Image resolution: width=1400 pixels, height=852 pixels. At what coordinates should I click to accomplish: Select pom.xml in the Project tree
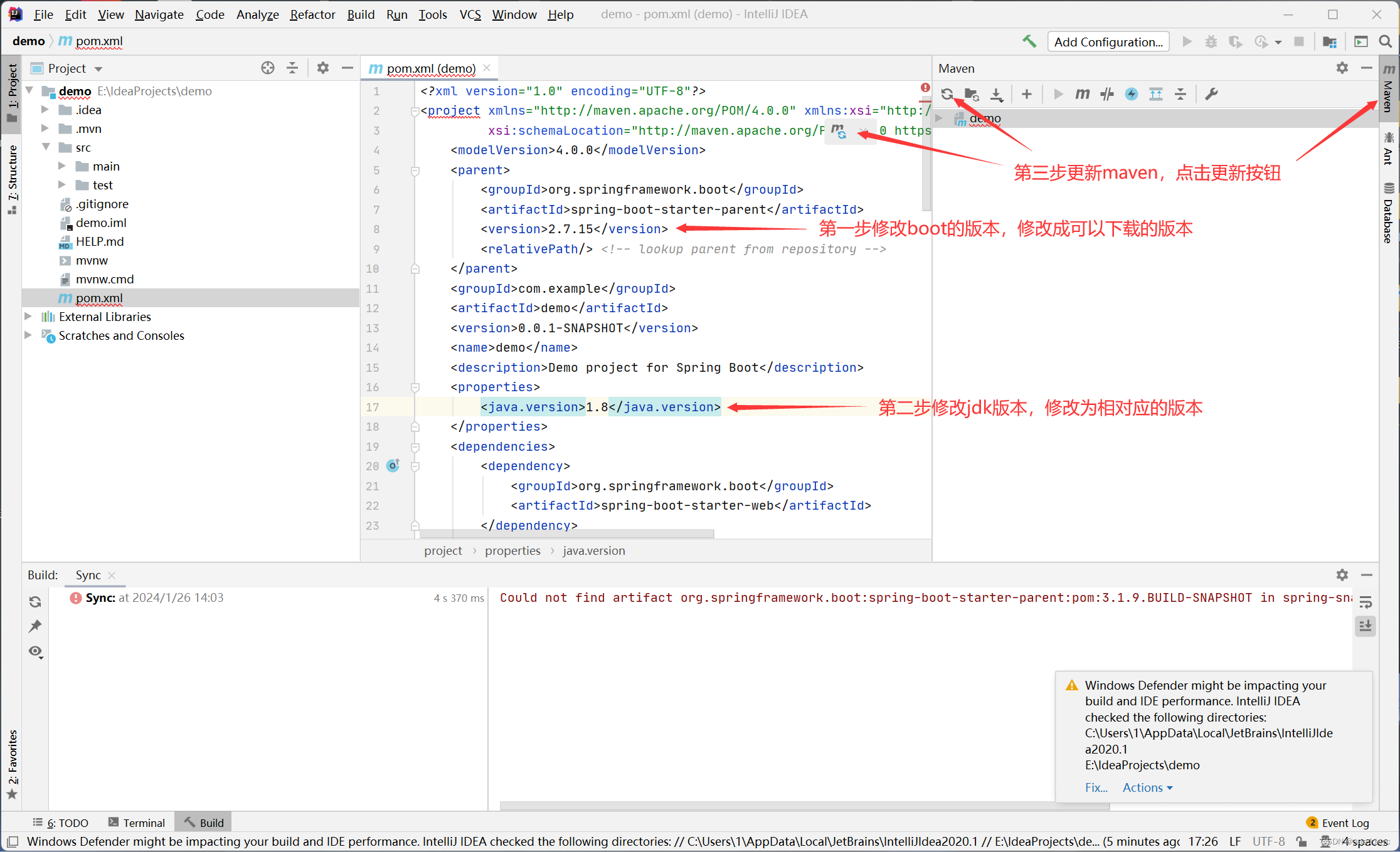click(190, 298)
